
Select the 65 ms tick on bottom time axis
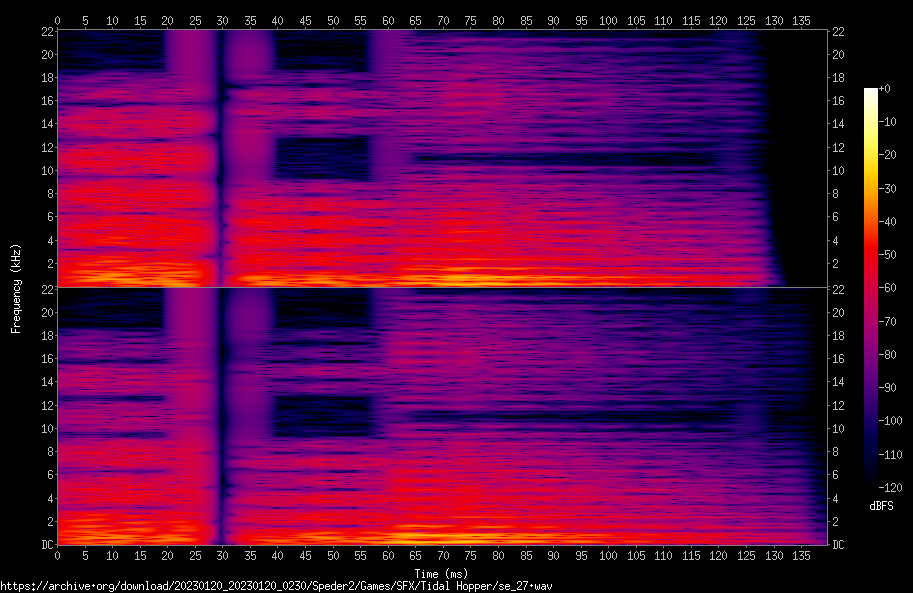(x=414, y=555)
